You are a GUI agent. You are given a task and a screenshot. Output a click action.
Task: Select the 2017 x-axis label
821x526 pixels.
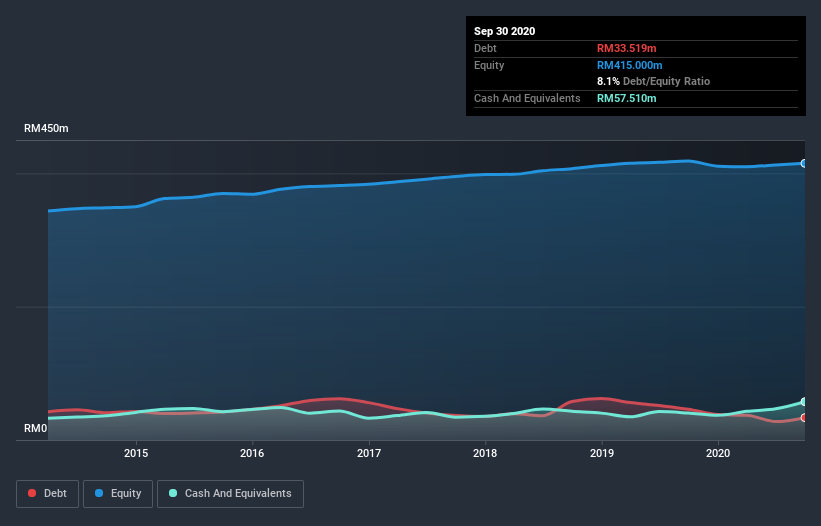[369, 453]
